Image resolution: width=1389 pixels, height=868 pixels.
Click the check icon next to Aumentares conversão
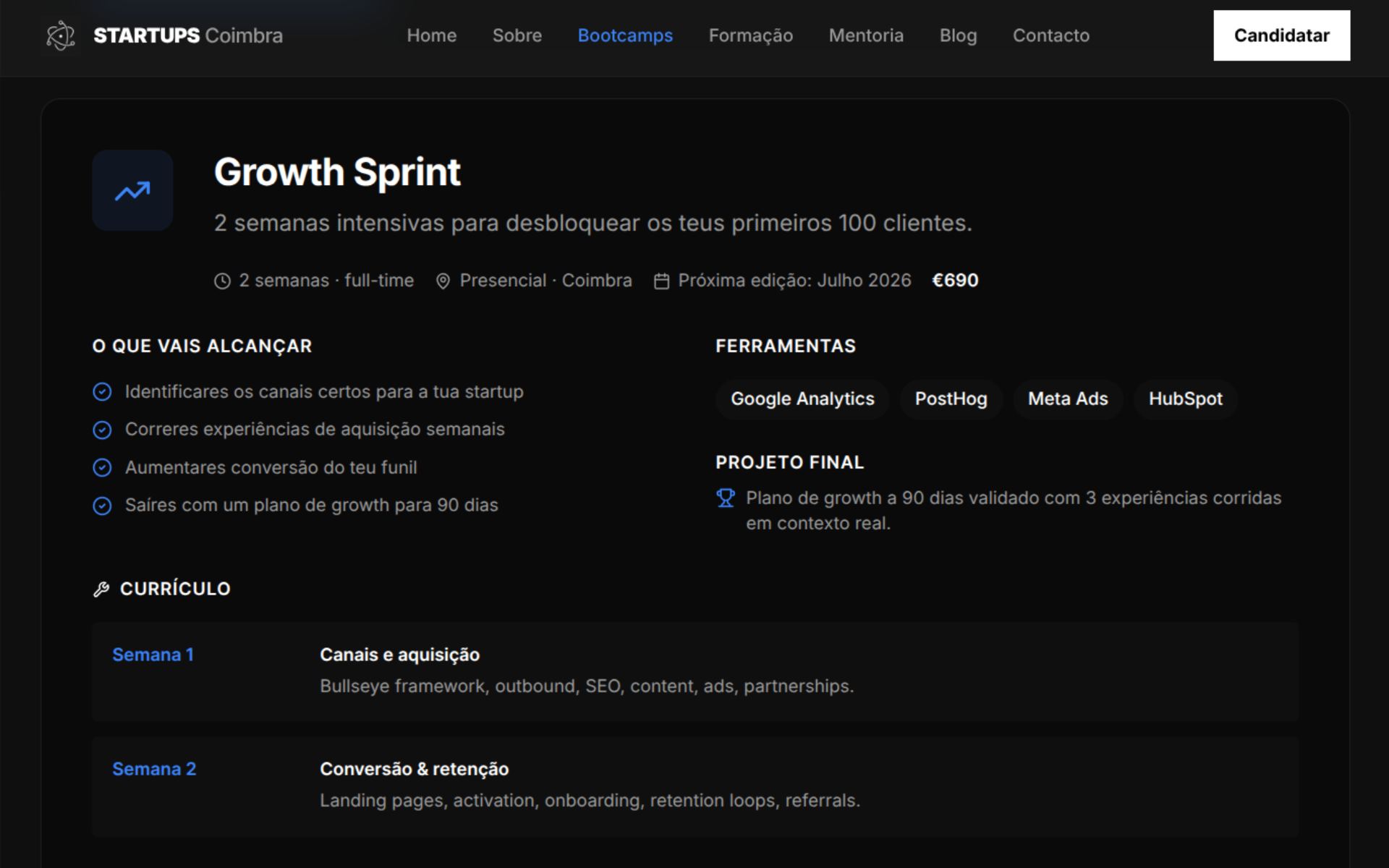coord(102,467)
